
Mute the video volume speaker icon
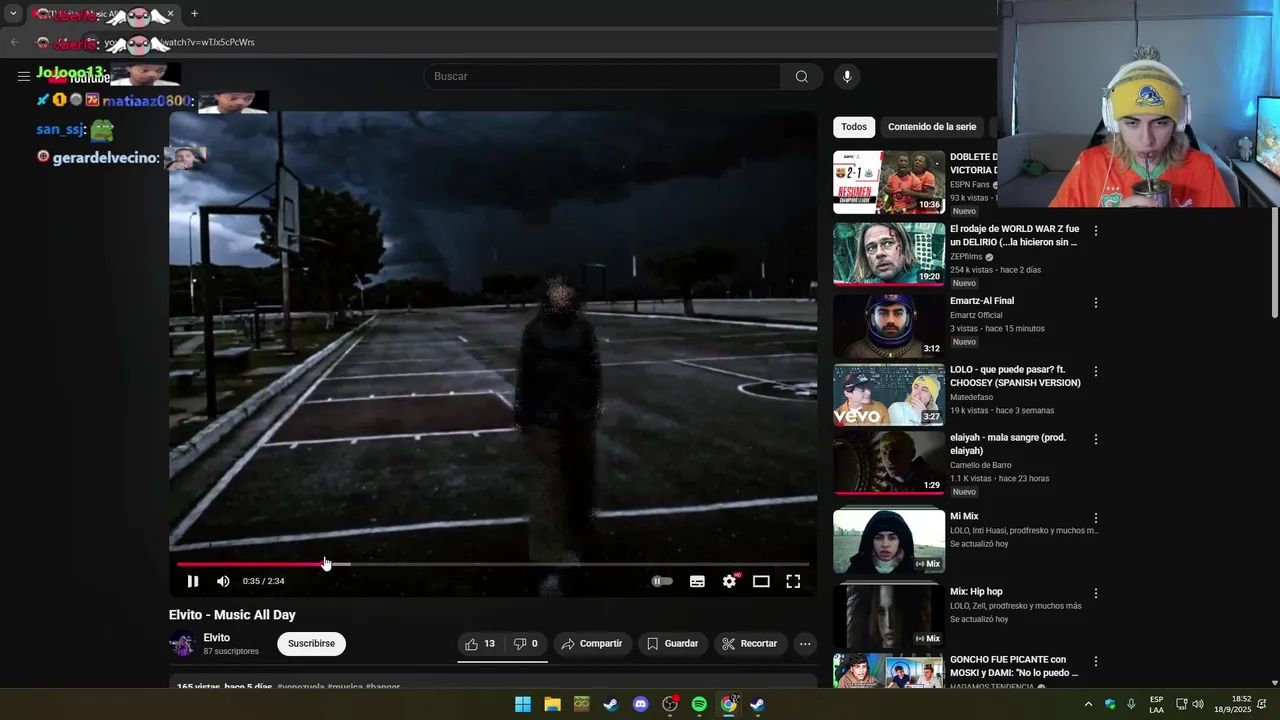(223, 581)
